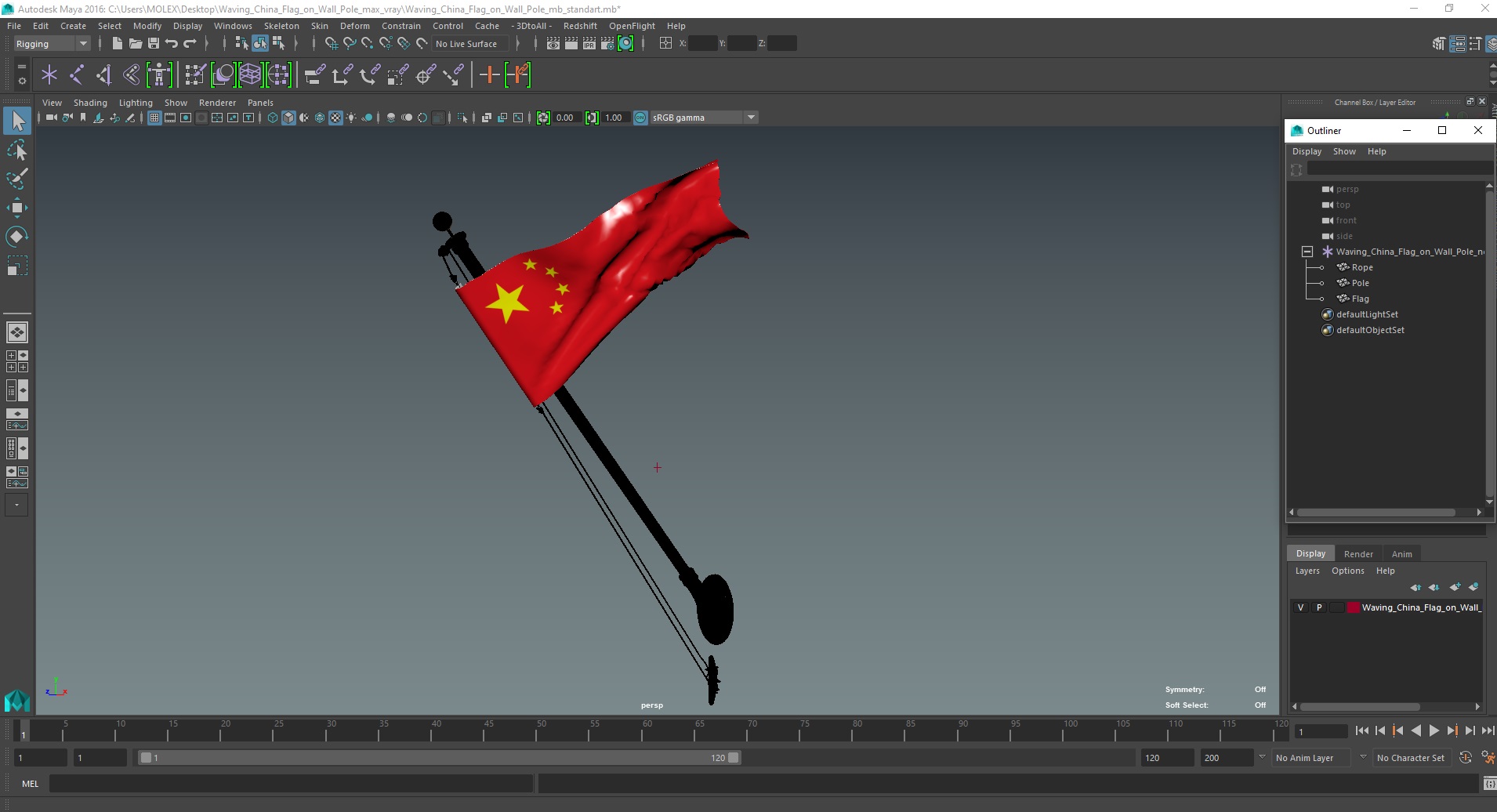Activate the Rotate tool in toolbox
1497x812 pixels.
coord(17,237)
